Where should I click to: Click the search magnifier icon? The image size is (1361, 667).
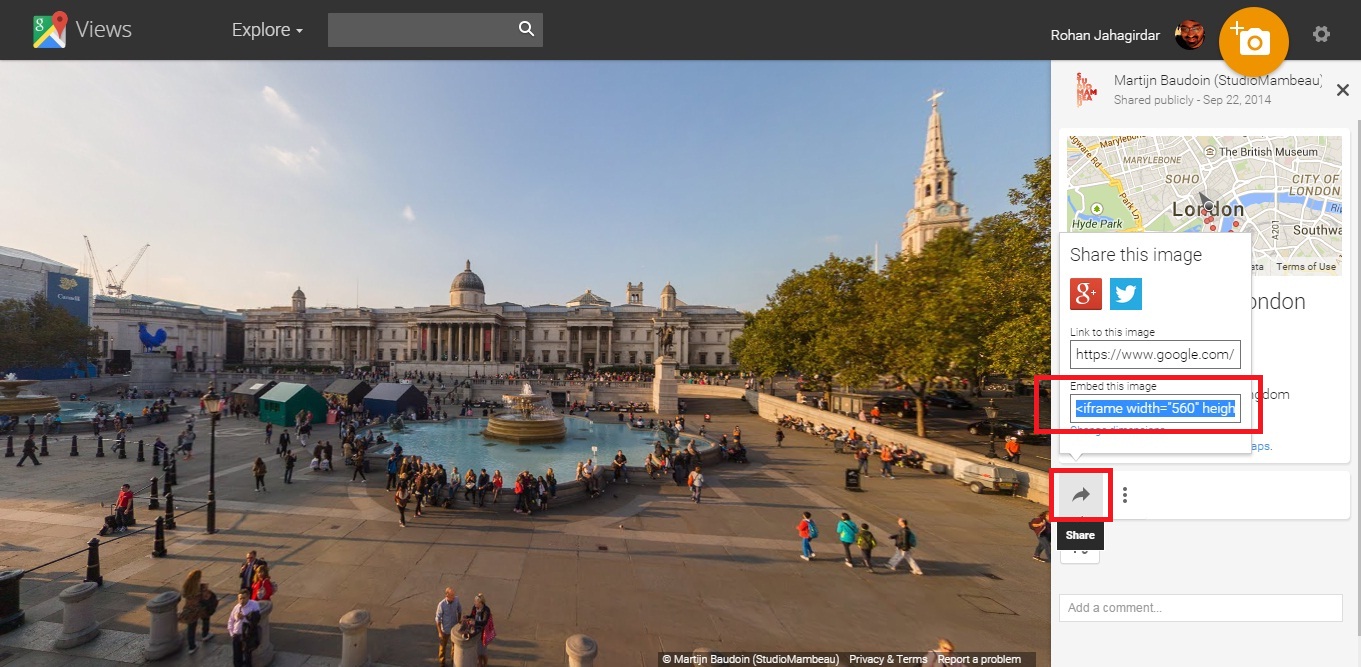click(527, 29)
